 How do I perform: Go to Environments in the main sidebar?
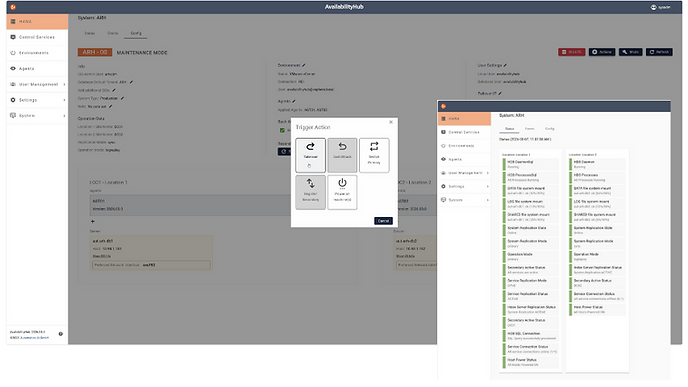coord(37,53)
